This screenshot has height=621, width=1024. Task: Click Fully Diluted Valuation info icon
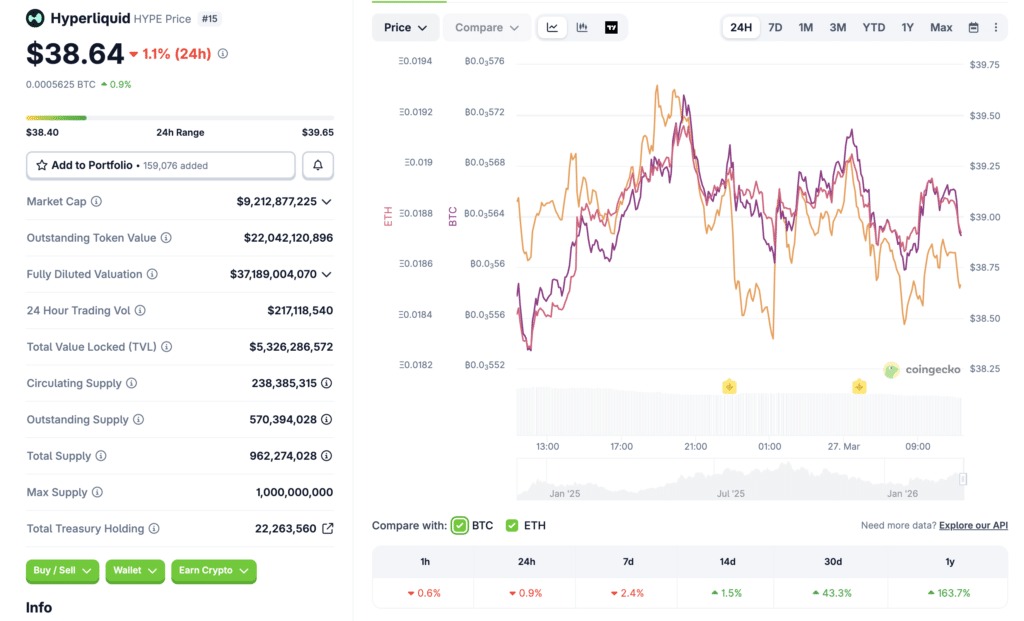(152, 274)
